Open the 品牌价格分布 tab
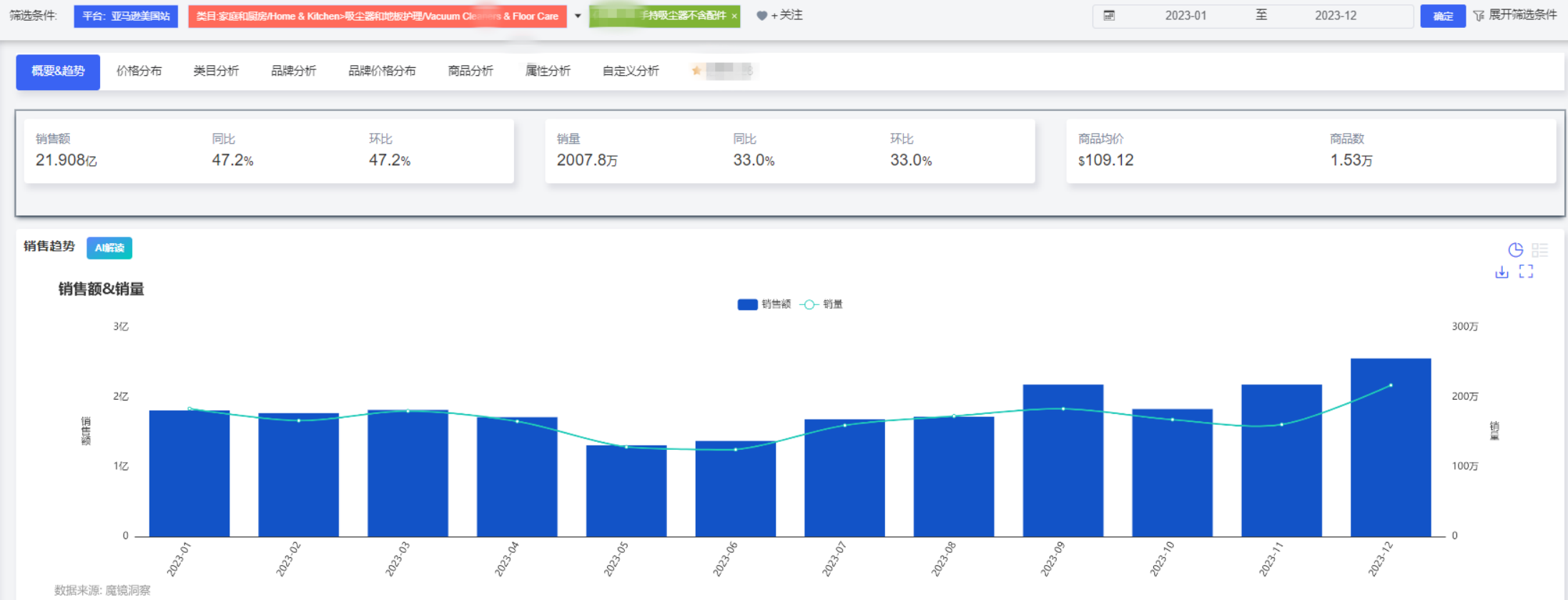 pyautogui.click(x=382, y=71)
